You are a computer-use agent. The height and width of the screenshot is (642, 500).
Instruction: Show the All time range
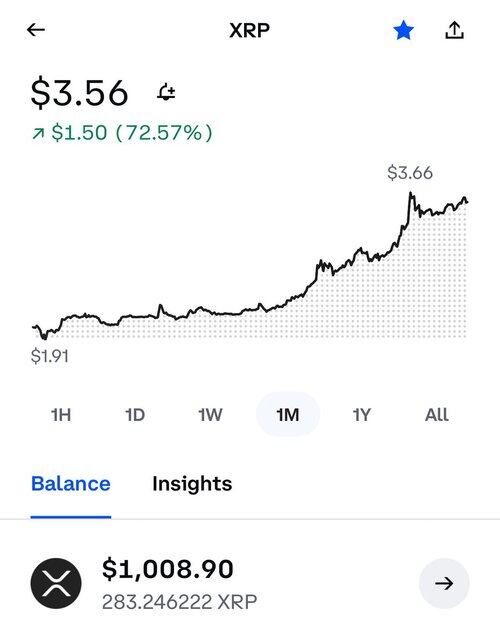tap(437, 415)
